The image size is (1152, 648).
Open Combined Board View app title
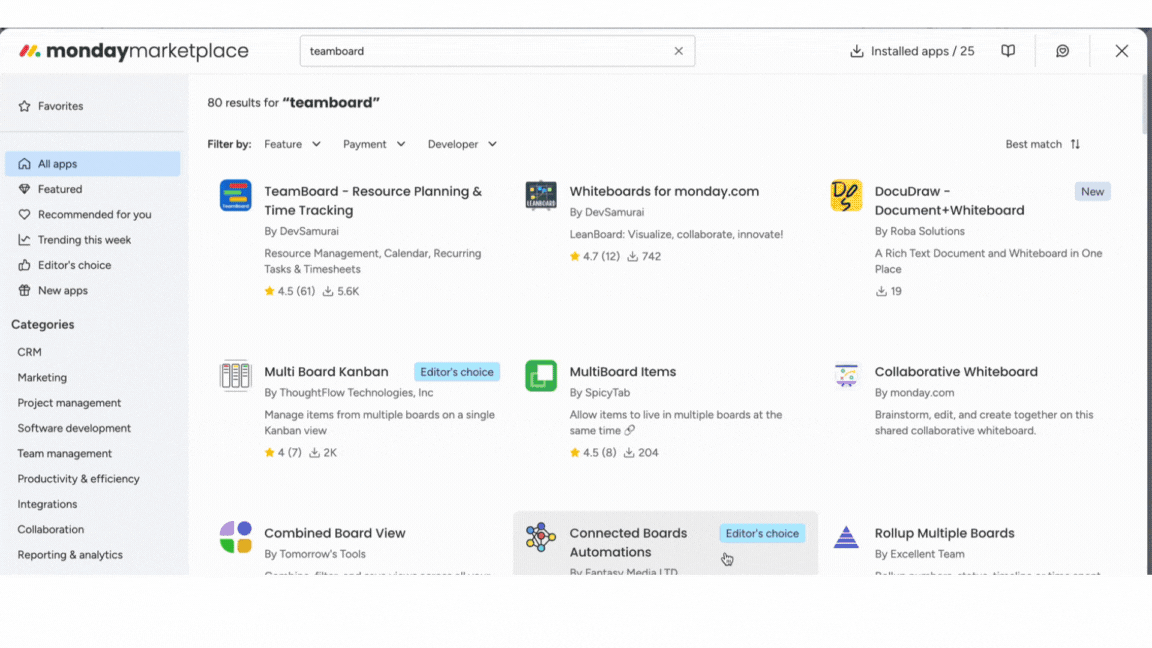click(x=335, y=533)
